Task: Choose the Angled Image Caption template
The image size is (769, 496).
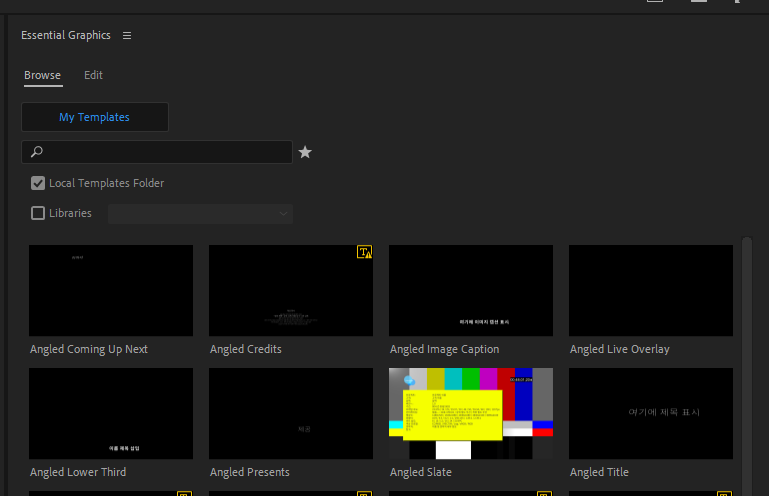Action: [x=470, y=290]
